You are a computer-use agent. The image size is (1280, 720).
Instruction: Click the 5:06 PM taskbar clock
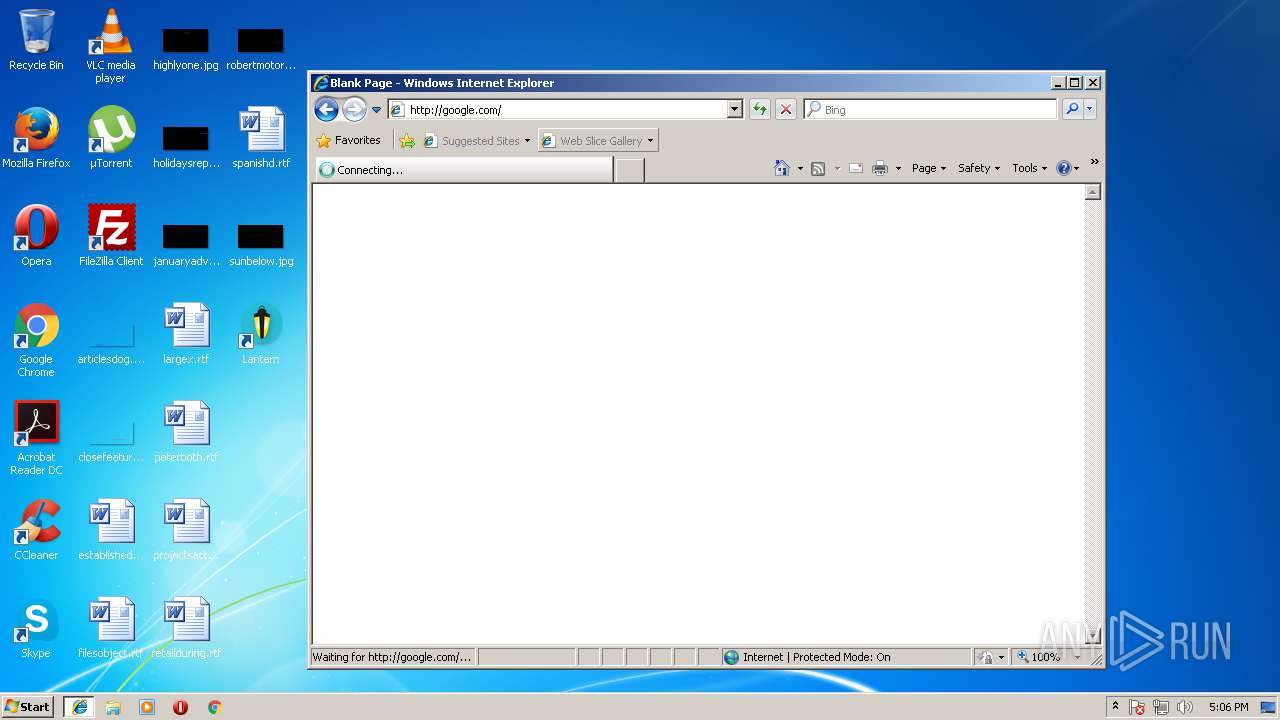point(1228,707)
